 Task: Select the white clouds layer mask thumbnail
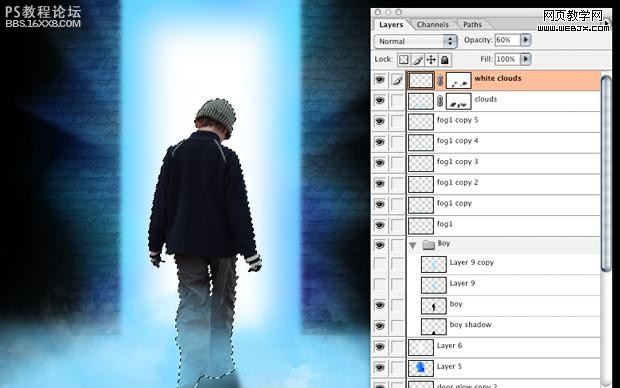(x=459, y=81)
